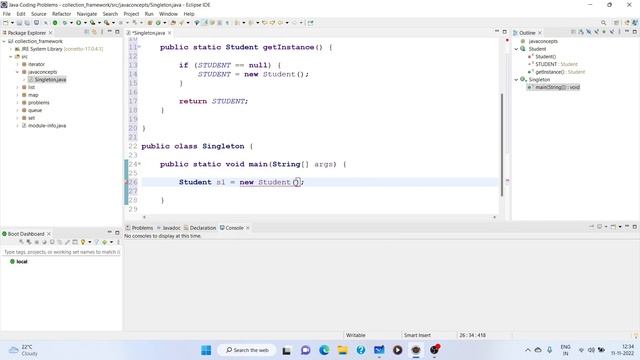Click the Boot Dashboard lightbulb icon

(82, 242)
